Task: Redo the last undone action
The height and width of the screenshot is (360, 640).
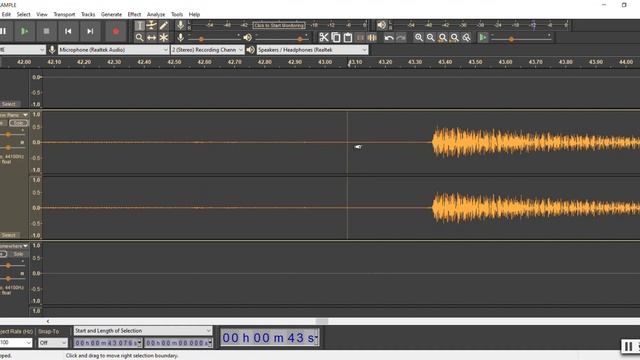Action: click(401, 38)
